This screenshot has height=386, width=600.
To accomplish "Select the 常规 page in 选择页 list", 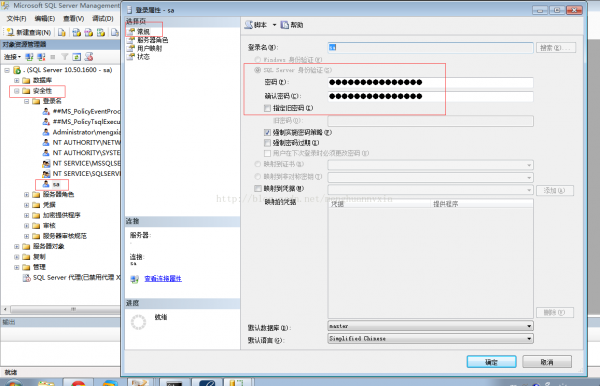I will (143, 31).
